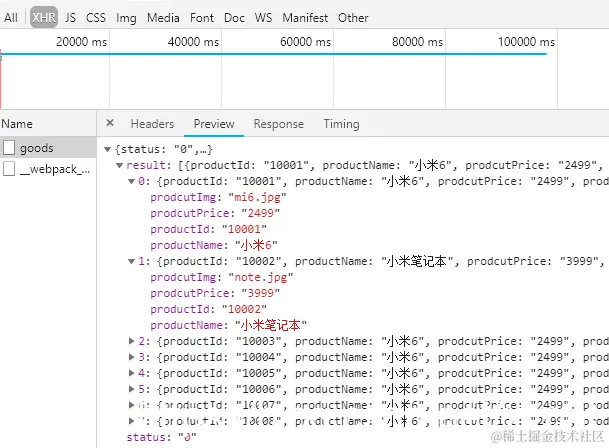
Task: Expand result item 3 with productId 10004
Action: pos(132,357)
